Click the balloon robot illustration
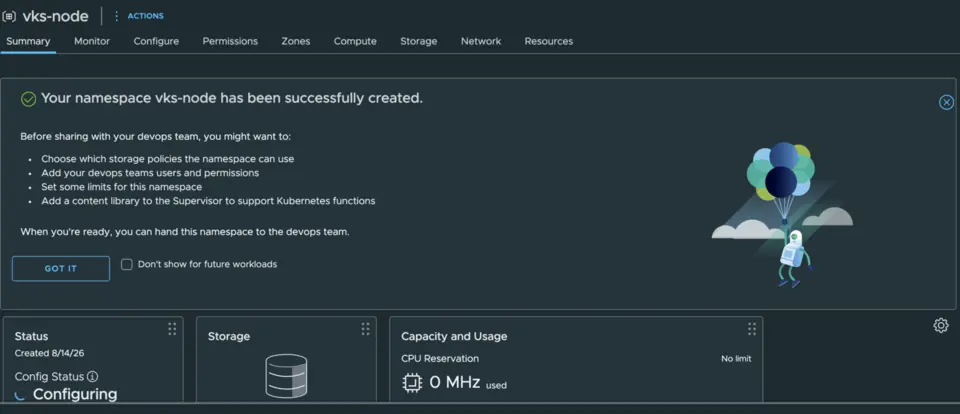This screenshot has height=414, width=960. (x=782, y=214)
